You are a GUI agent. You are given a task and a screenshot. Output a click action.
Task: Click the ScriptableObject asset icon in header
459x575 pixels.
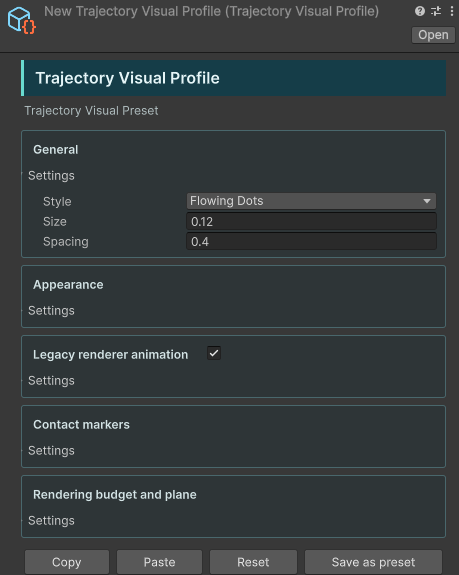tap(21, 21)
